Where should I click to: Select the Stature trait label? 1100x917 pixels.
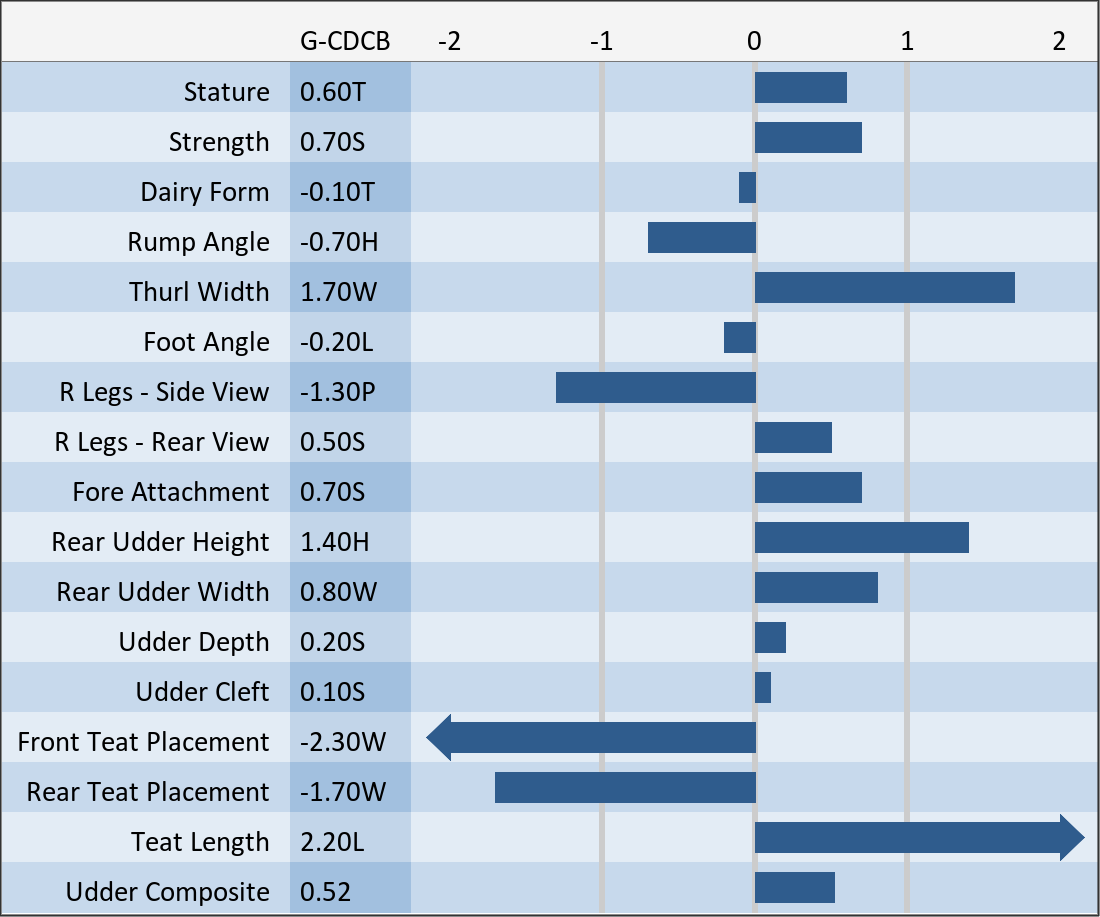[x=226, y=92]
